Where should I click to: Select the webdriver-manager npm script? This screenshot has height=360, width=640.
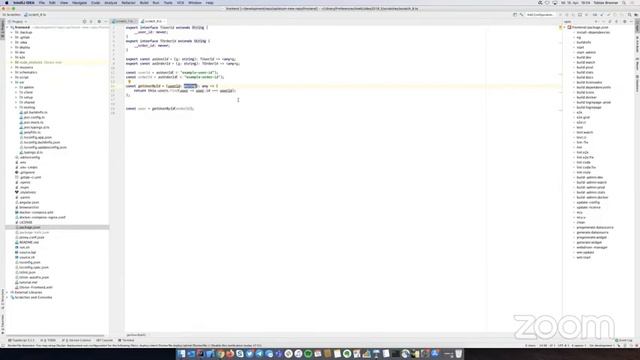coord(591,247)
